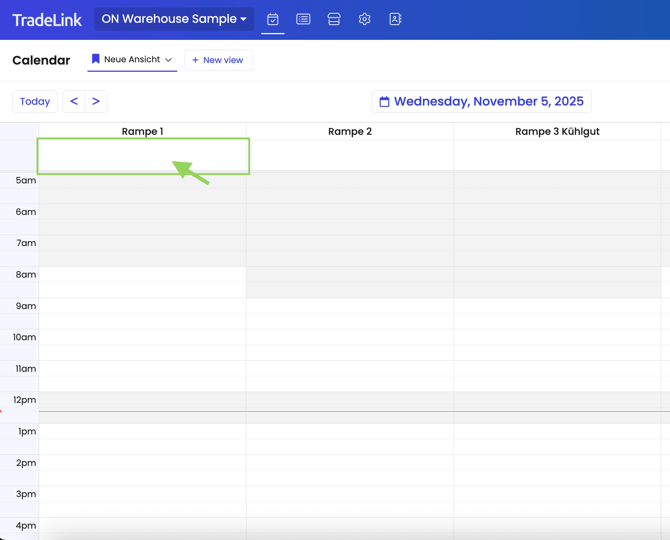The height and width of the screenshot is (540, 670).
Task: Go to previous day with left arrow
Action: 74,101
